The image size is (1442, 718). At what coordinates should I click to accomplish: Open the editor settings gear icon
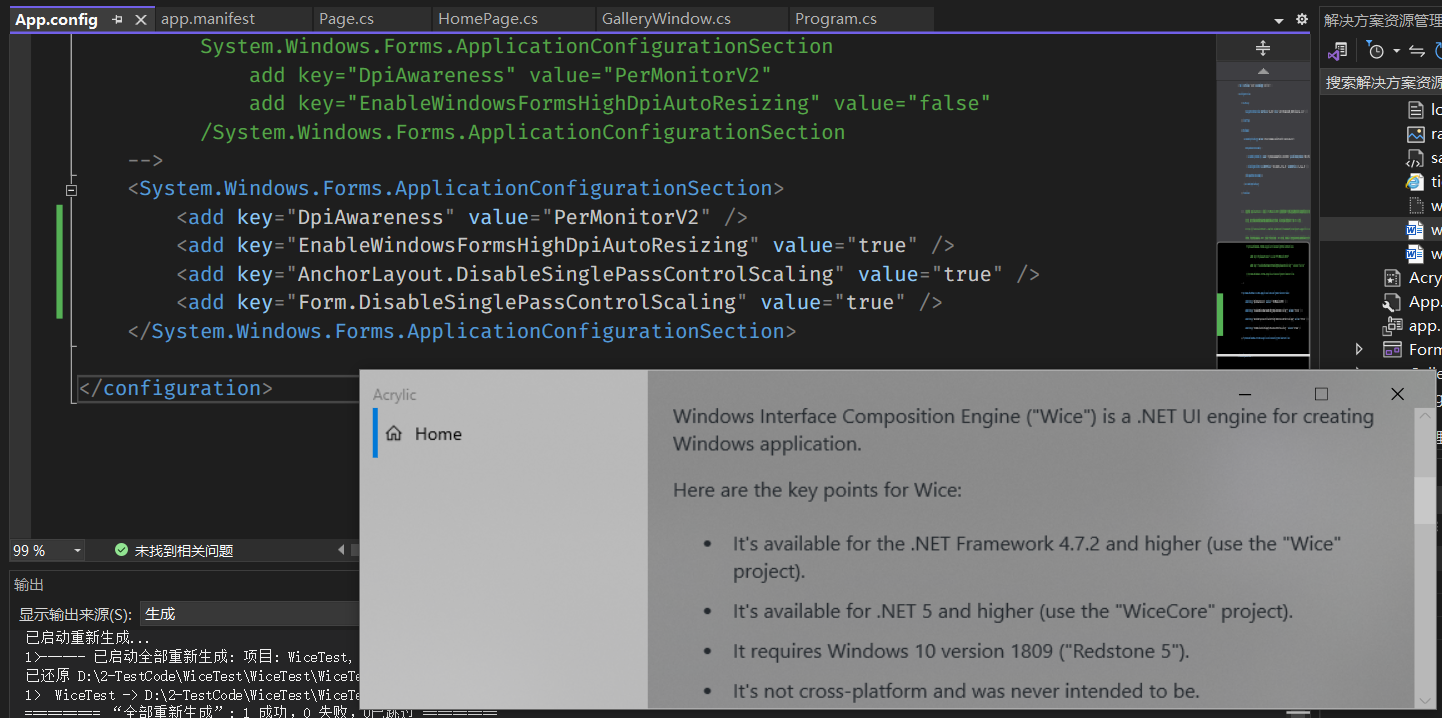click(1302, 19)
